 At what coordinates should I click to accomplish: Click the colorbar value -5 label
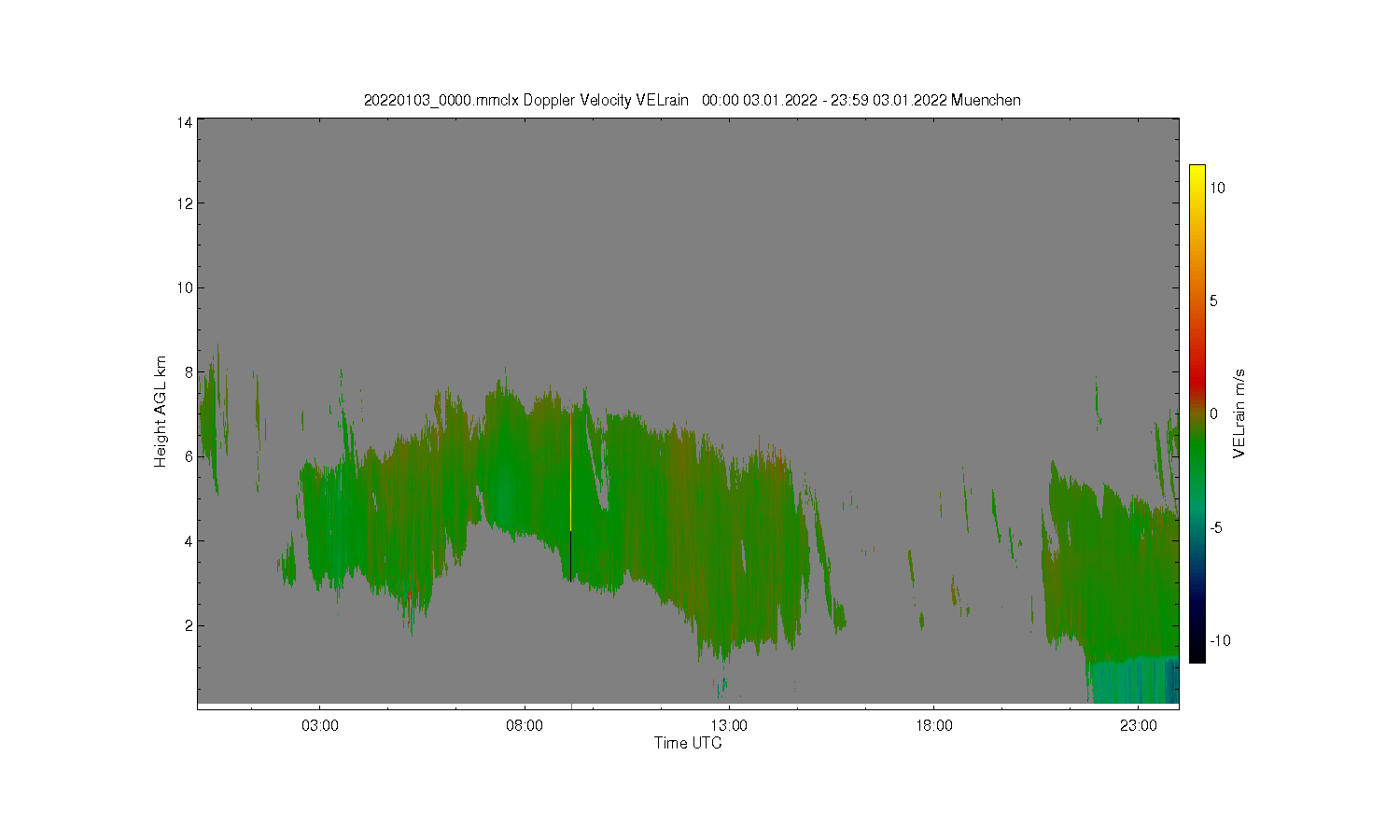point(1217,527)
